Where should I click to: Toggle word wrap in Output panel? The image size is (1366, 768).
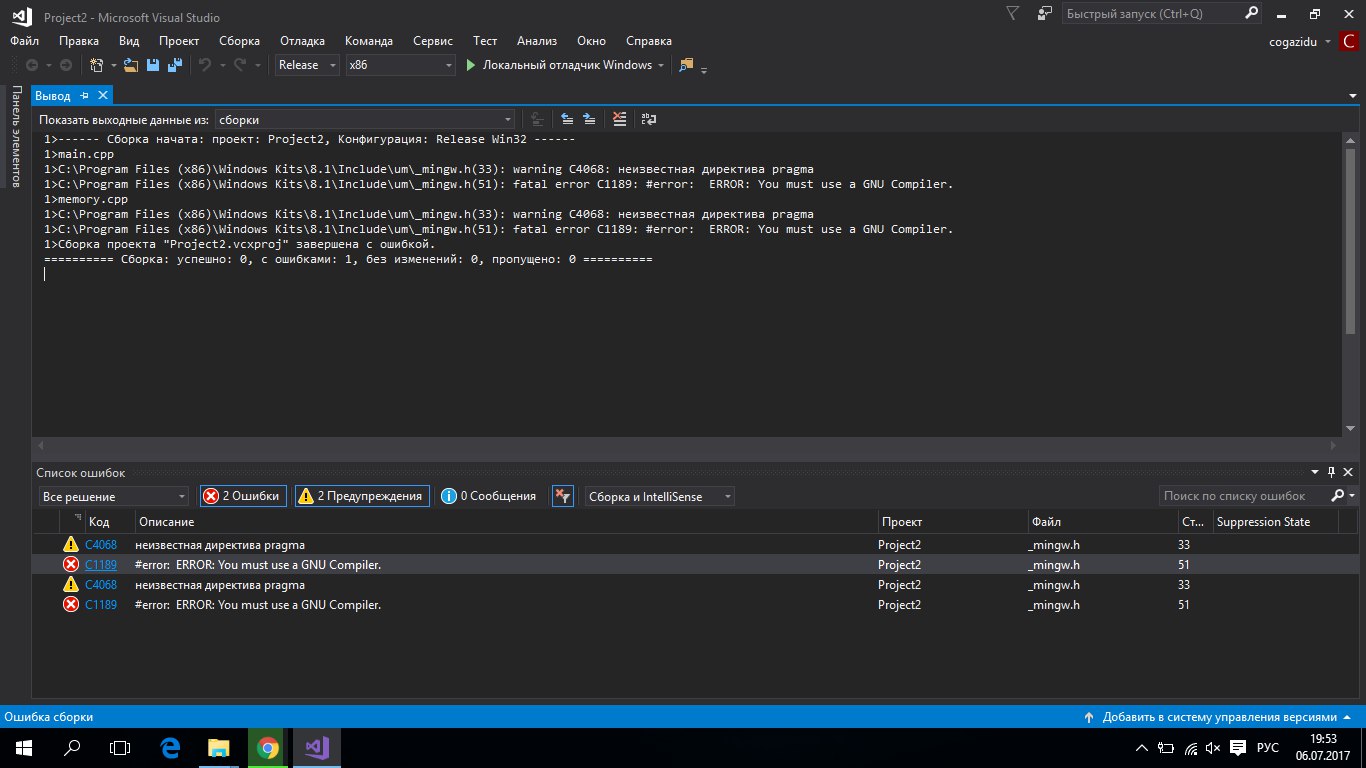point(649,119)
